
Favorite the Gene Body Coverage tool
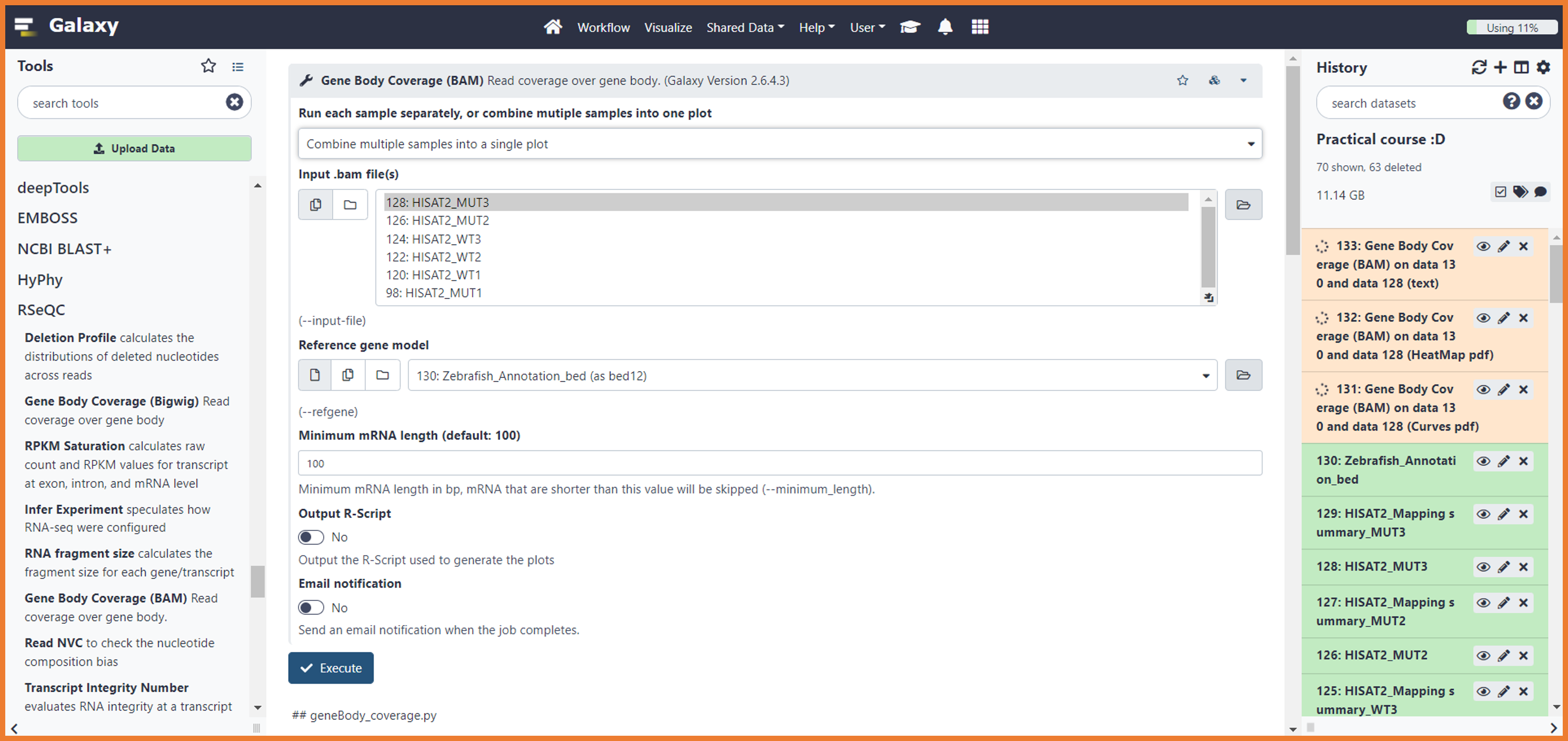click(1182, 81)
